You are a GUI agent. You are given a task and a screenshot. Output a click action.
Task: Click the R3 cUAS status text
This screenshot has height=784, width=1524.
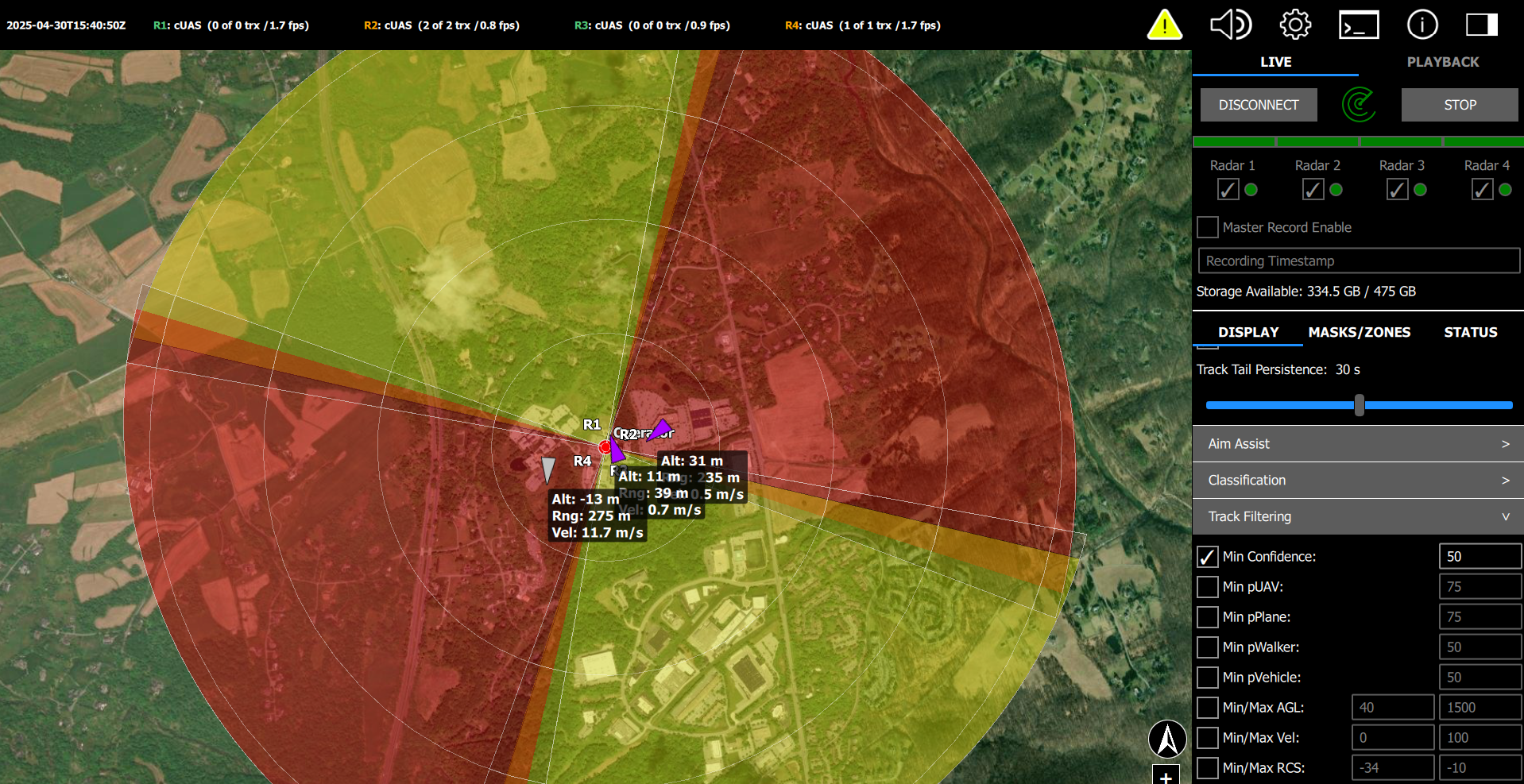(652, 25)
